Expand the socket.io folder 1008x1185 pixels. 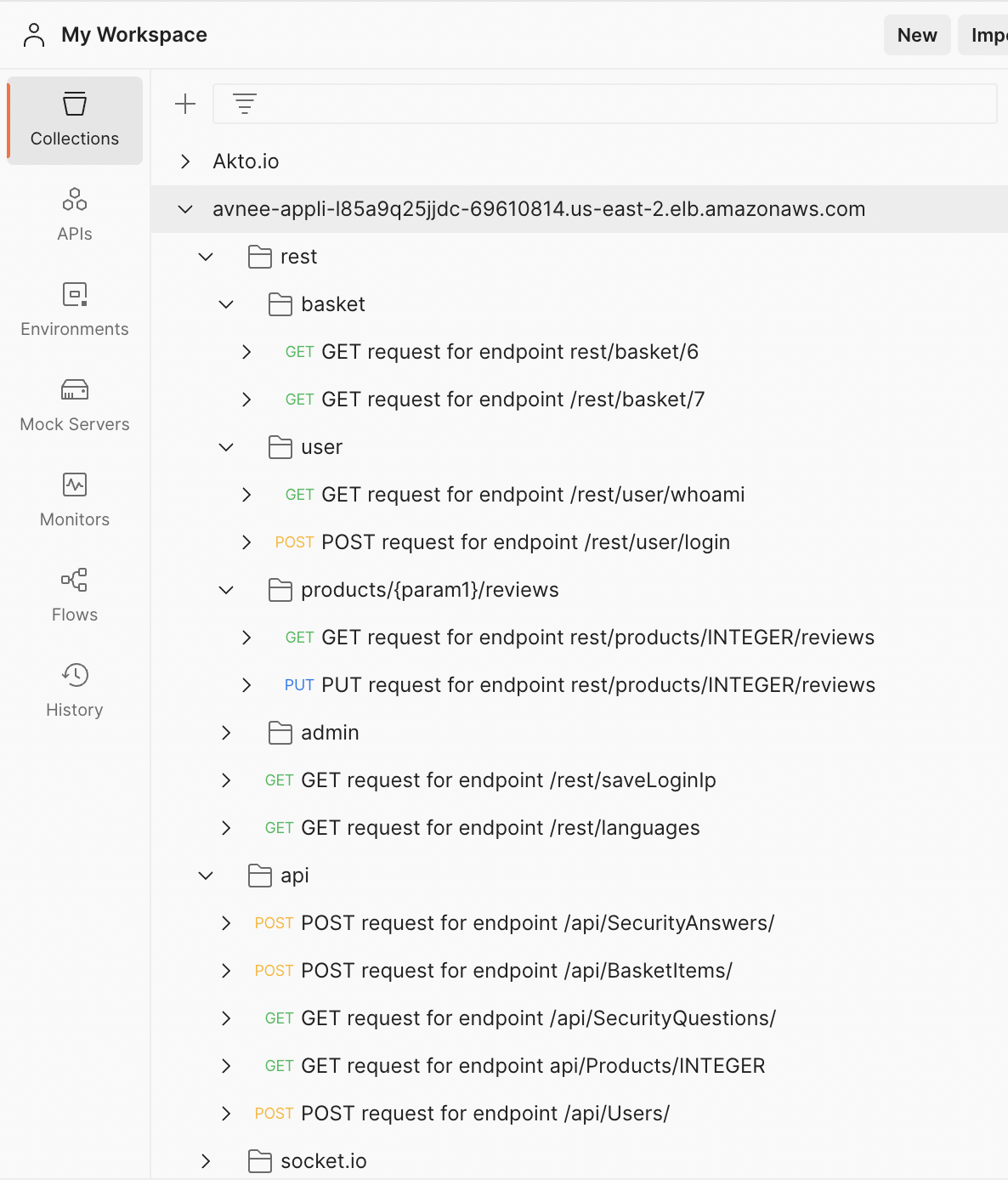[206, 1161]
